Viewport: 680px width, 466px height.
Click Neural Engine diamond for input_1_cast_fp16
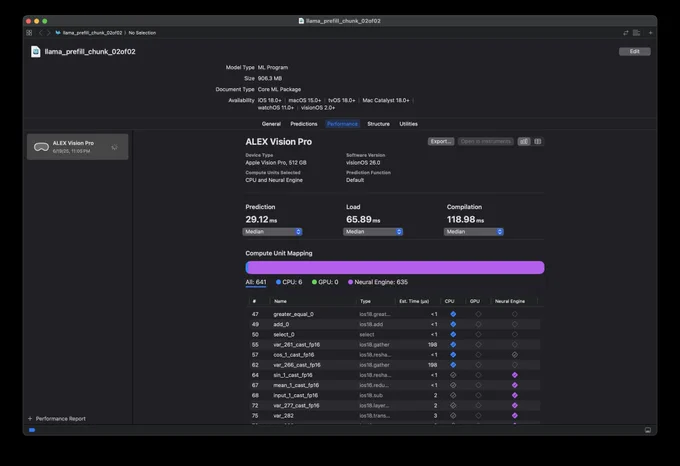tap(514, 395)
